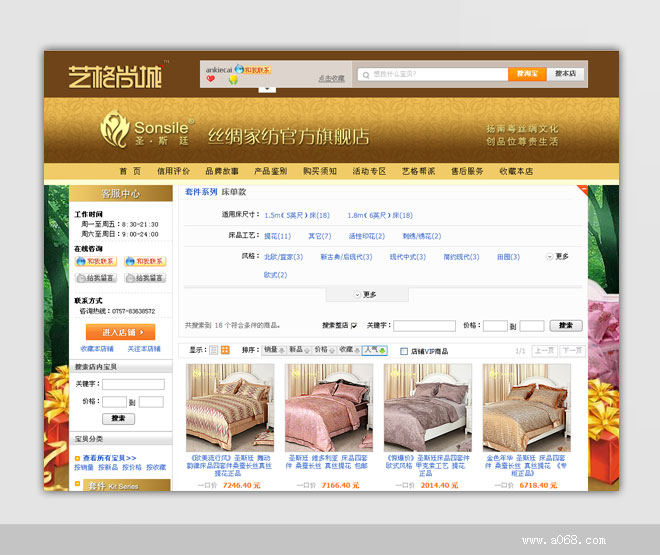Click the orange corner ribbon on filter panel

tap(583, 189)
